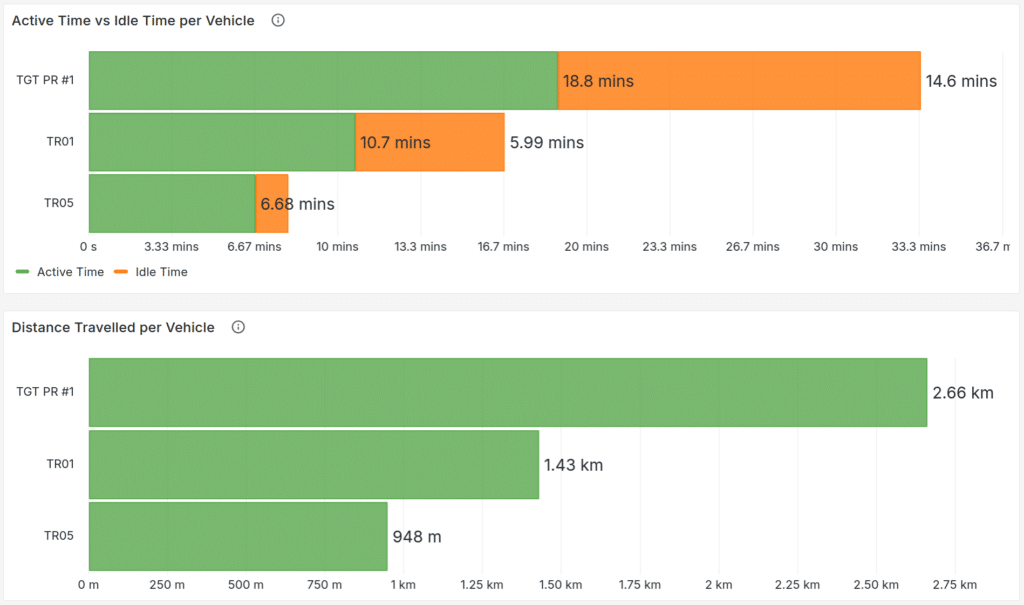Click the 6.68 mins value label
The width and height of the screenshot is (1024, 605).
tap(297, 204)
